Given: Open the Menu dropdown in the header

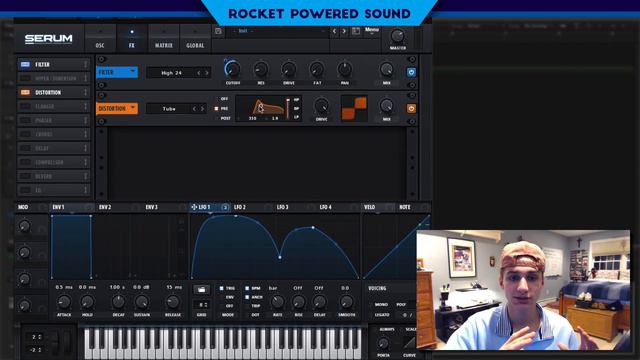Looking at the screenshot, I should 372,31.
